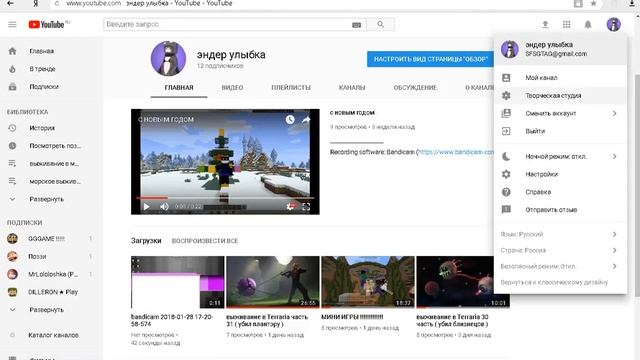The height and width of the screenshot is (360, 640).
Task: Click the GGGAME channel avatar
Action: tap(12, 238)
